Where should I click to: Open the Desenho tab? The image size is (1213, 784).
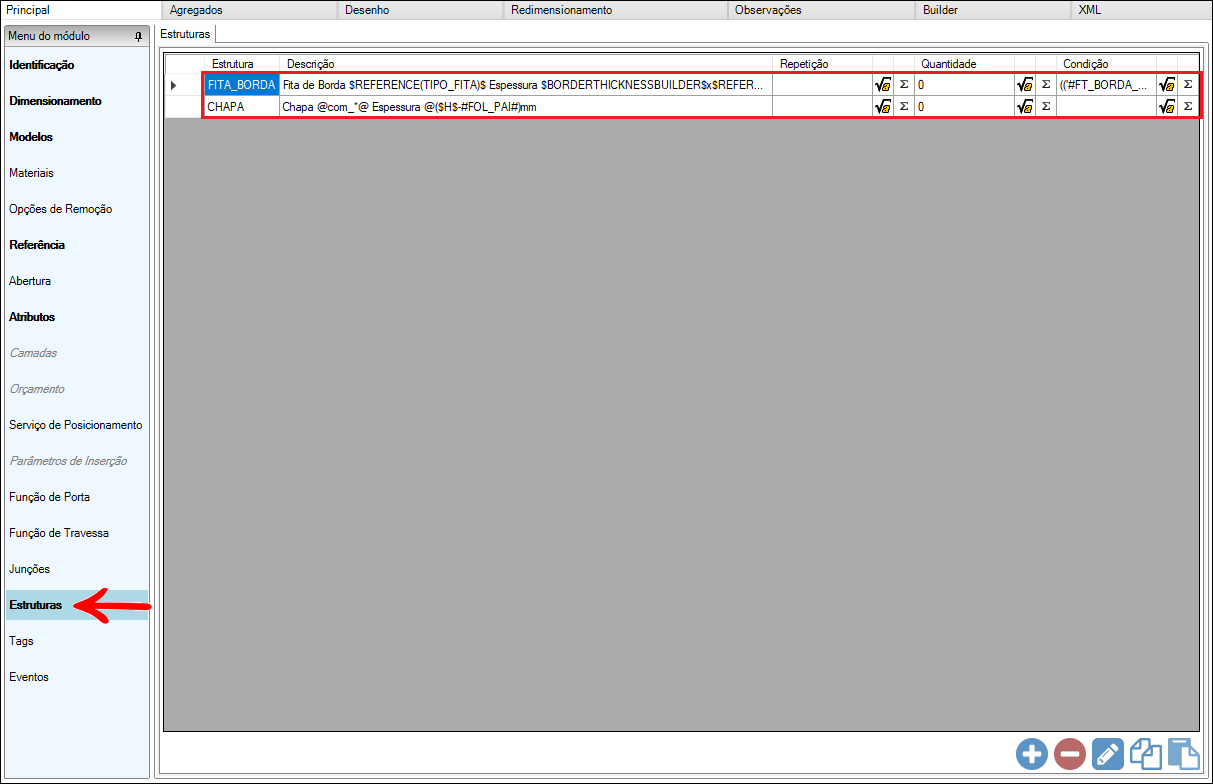420,10
